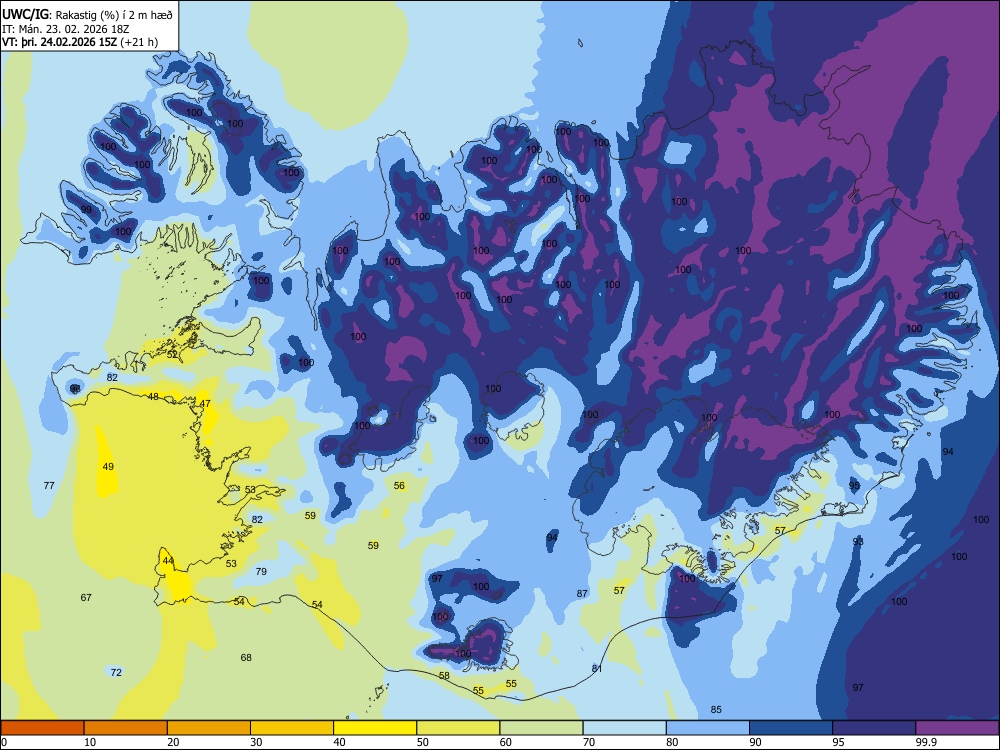The image size is (1000, 750).
Task: Click the '93' value on the map
Action: click(858, 541)
